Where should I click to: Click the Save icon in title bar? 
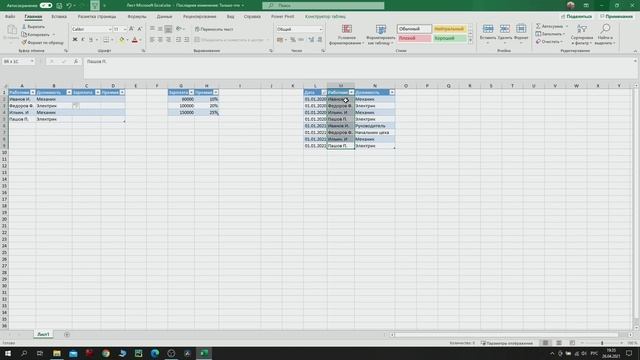59,5
